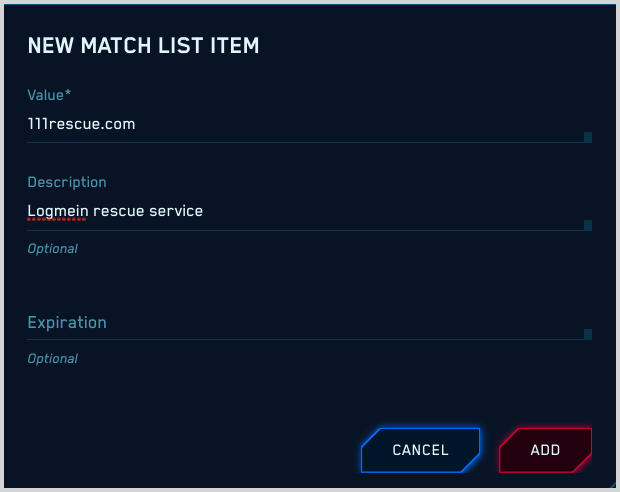This screenshot has height=492, width=620.
Task: Click the NEW MATCH LIST ITEM title
Action: coord(144,45)
